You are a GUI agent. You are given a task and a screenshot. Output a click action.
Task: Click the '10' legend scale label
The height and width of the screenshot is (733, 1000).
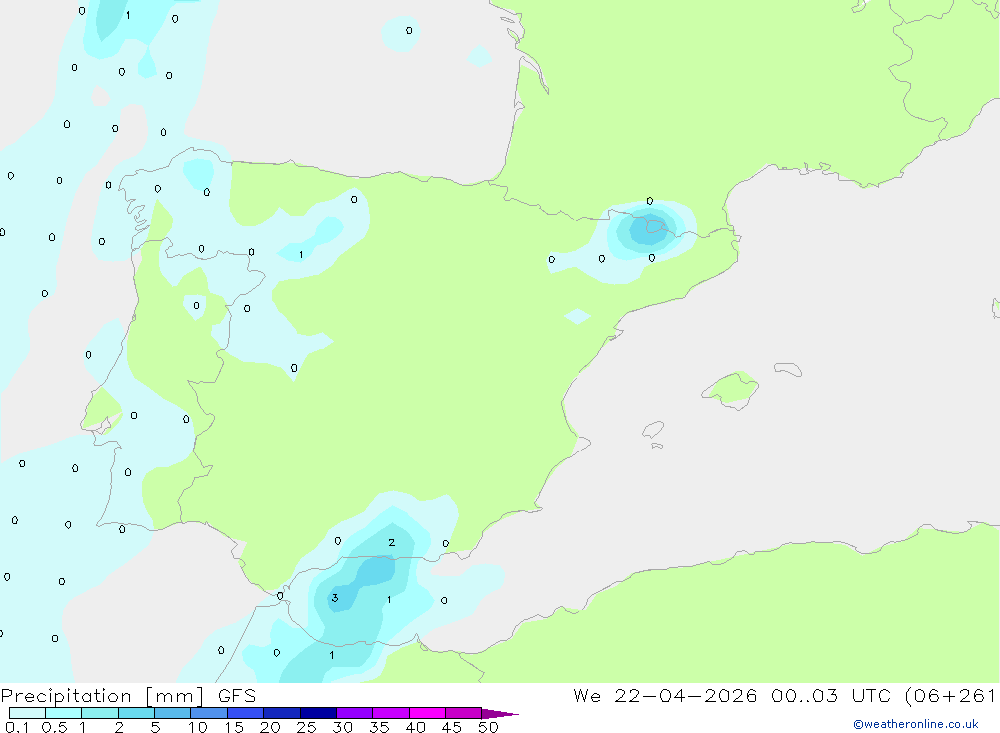tap(198, 727)
